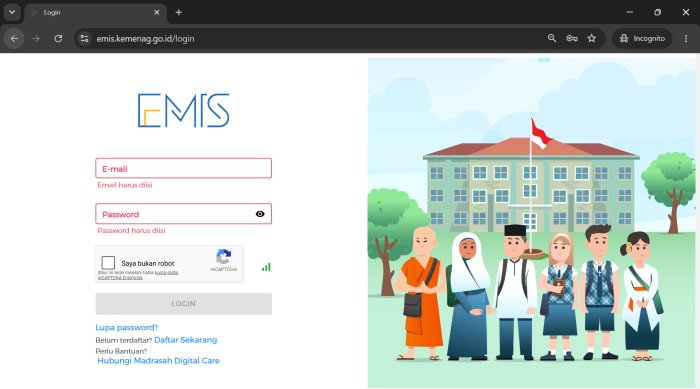Click the 'Perlu Bantuan?' text

[121, 351]
